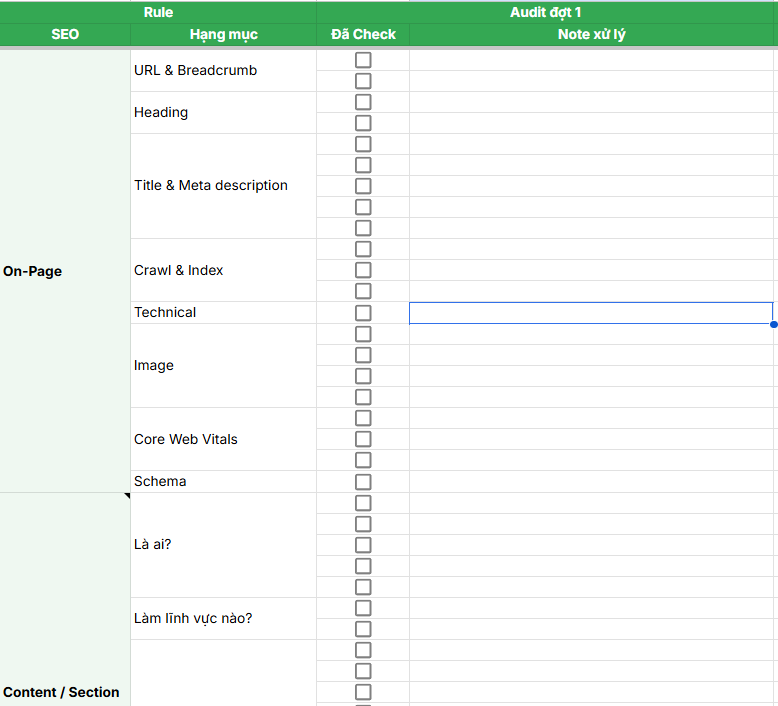
Task: Check the second URL & Breadcrumb checkbox
Action: 363,81
